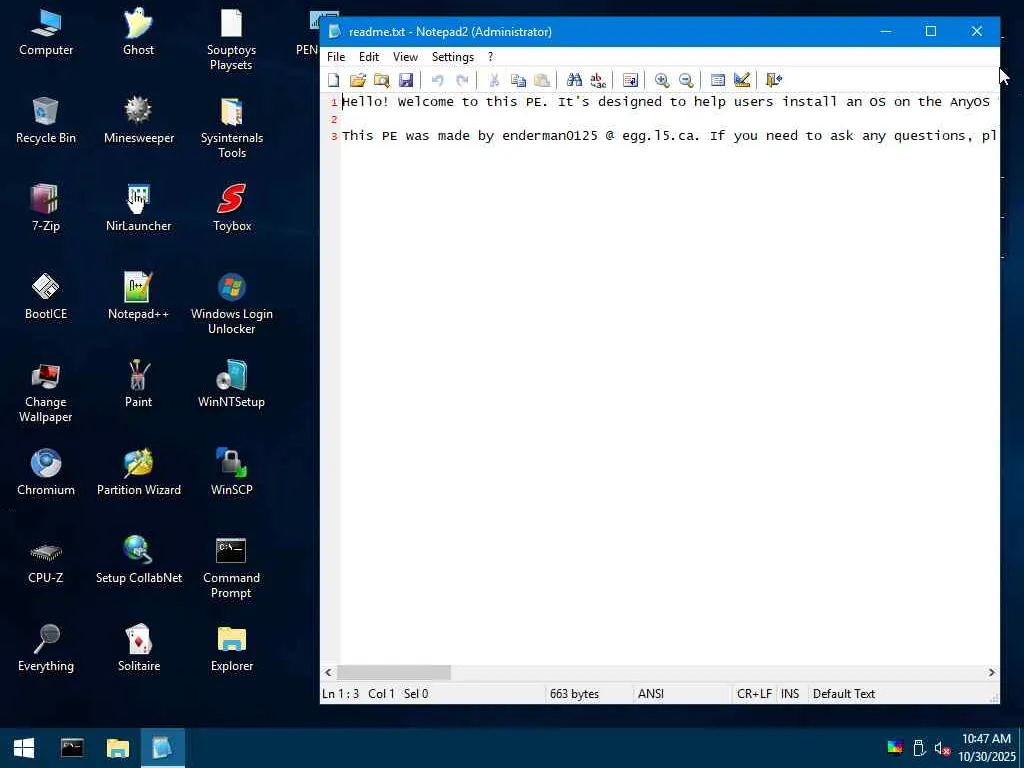Open the File menu
1024x768 pixels.
pos(336,57)
